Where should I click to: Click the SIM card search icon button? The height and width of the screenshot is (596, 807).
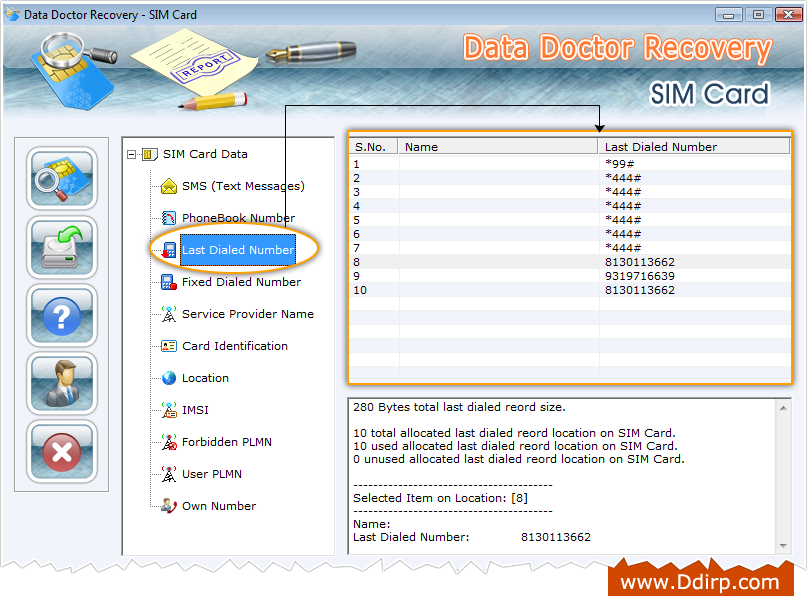pos(62,179)
